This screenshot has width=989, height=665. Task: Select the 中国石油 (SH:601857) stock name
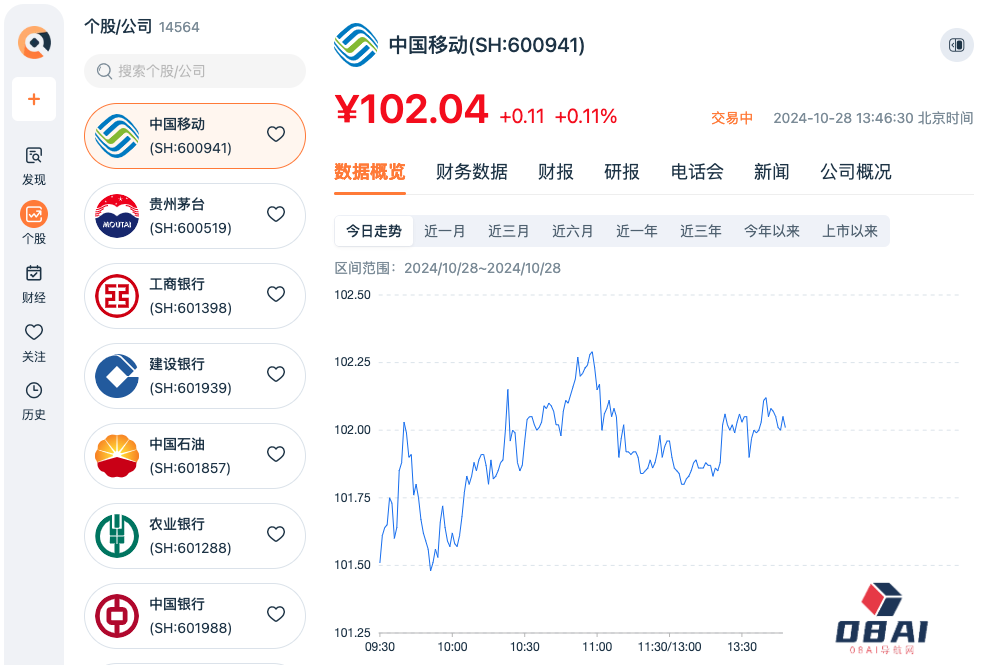pos(190,456)
